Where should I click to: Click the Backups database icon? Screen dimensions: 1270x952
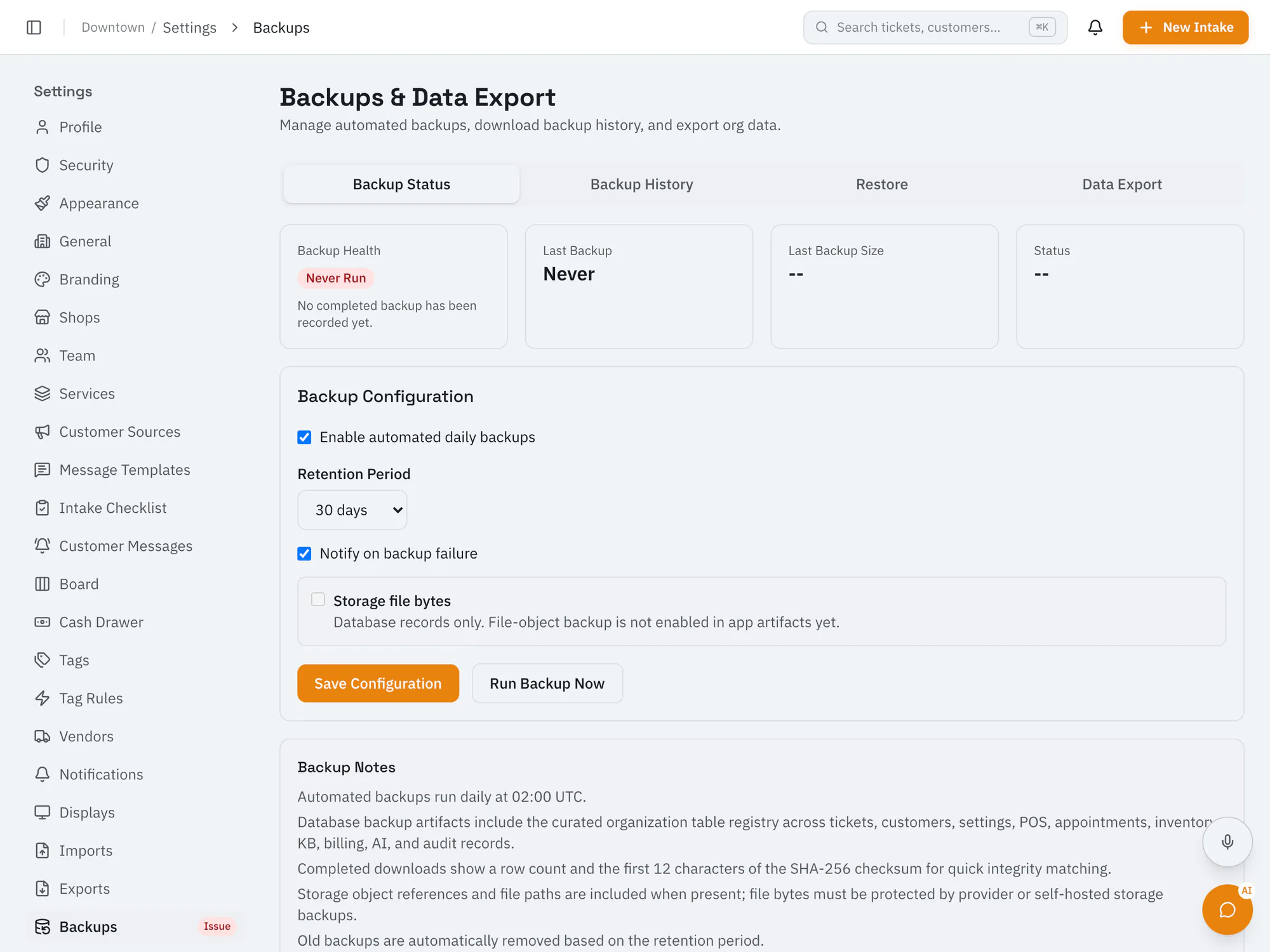(43, 927)
